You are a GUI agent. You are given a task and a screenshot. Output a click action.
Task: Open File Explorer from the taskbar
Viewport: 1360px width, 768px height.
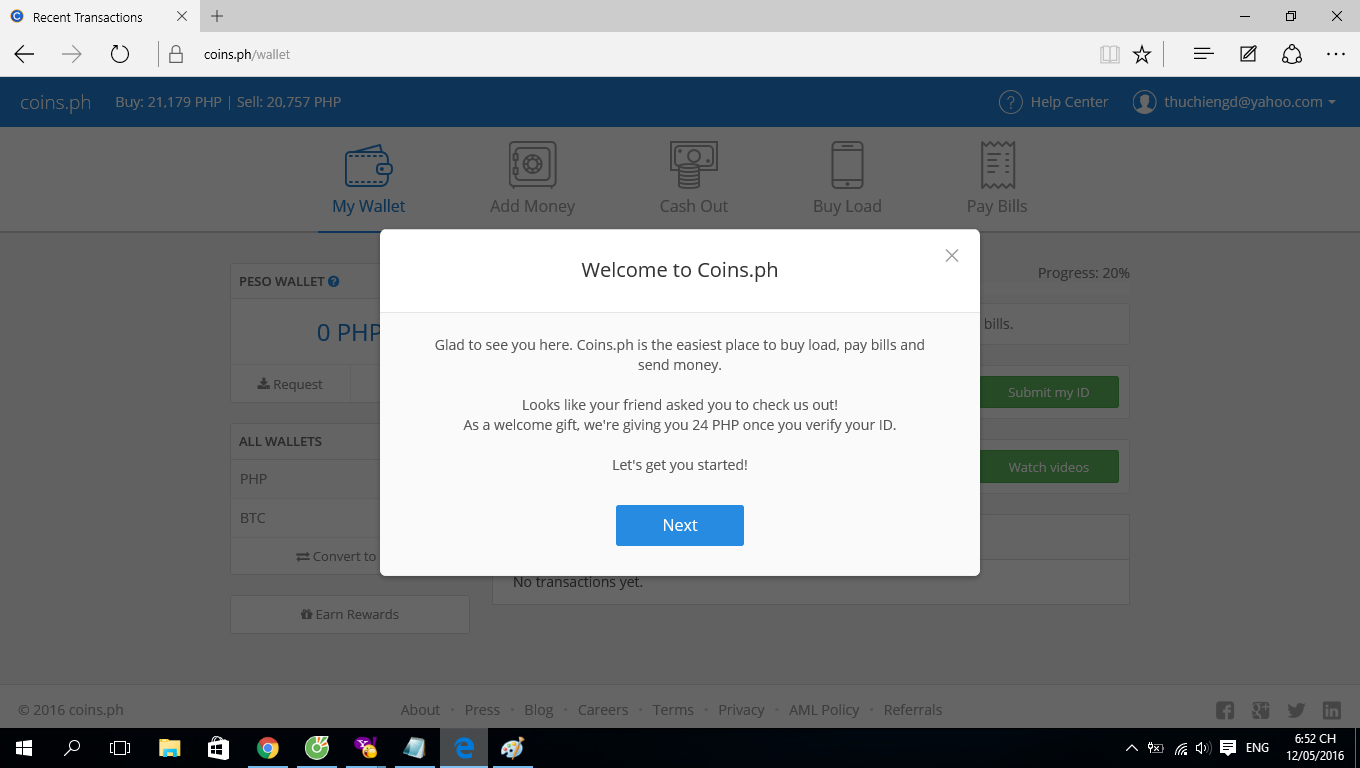click(170, 747)
